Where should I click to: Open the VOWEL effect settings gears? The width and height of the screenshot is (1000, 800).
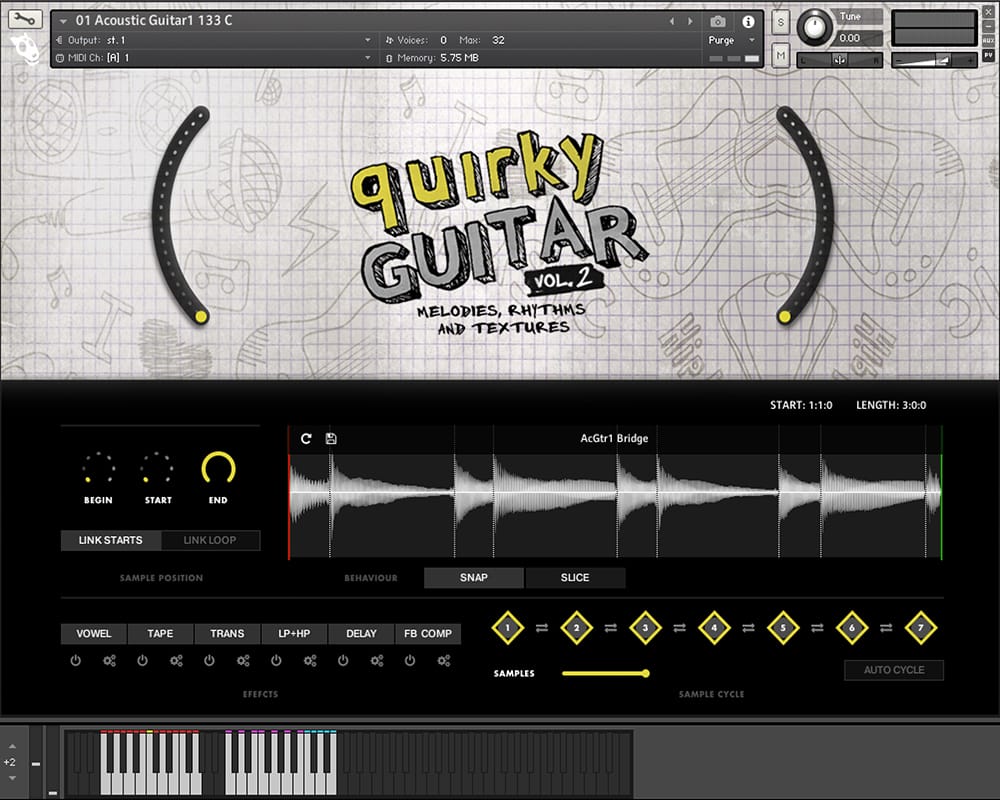pyautogui.click(x=109, y=661)
